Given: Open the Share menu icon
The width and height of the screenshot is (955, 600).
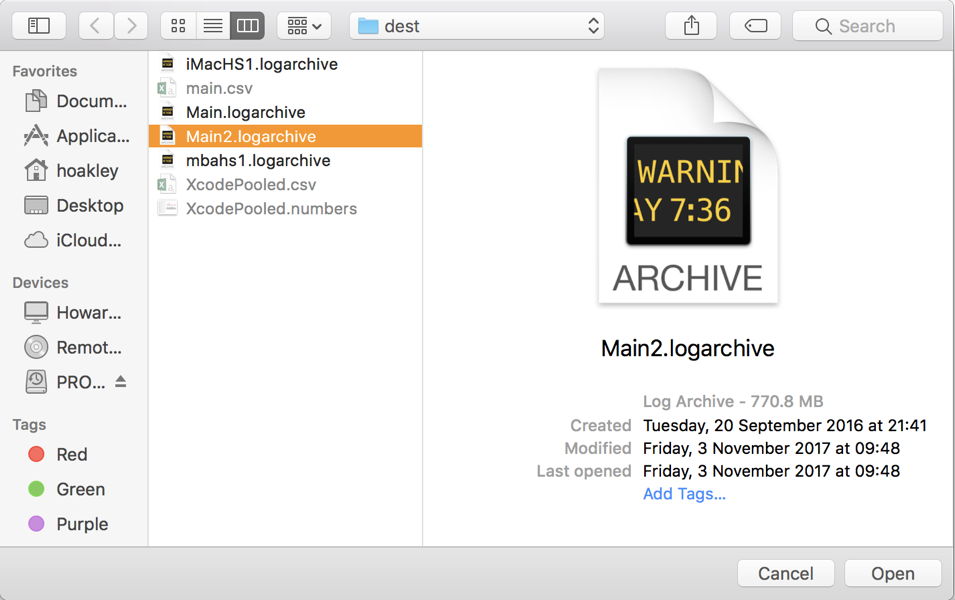Looking at the screenshot, I should [690, 25].
